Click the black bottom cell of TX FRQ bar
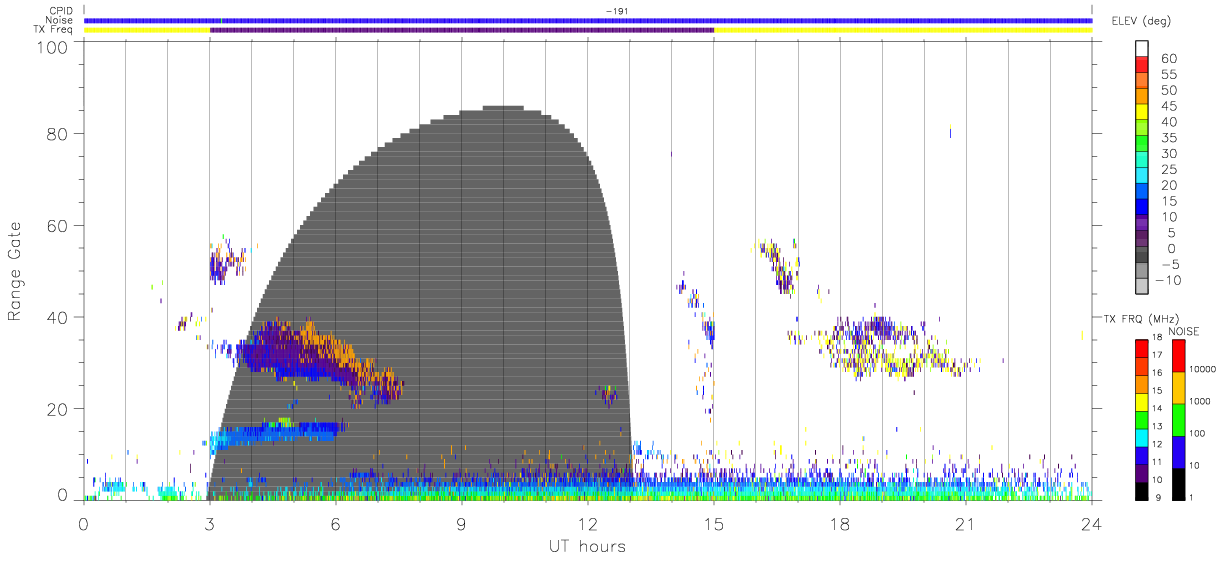1228x567 pixels. pos(1142,490)
